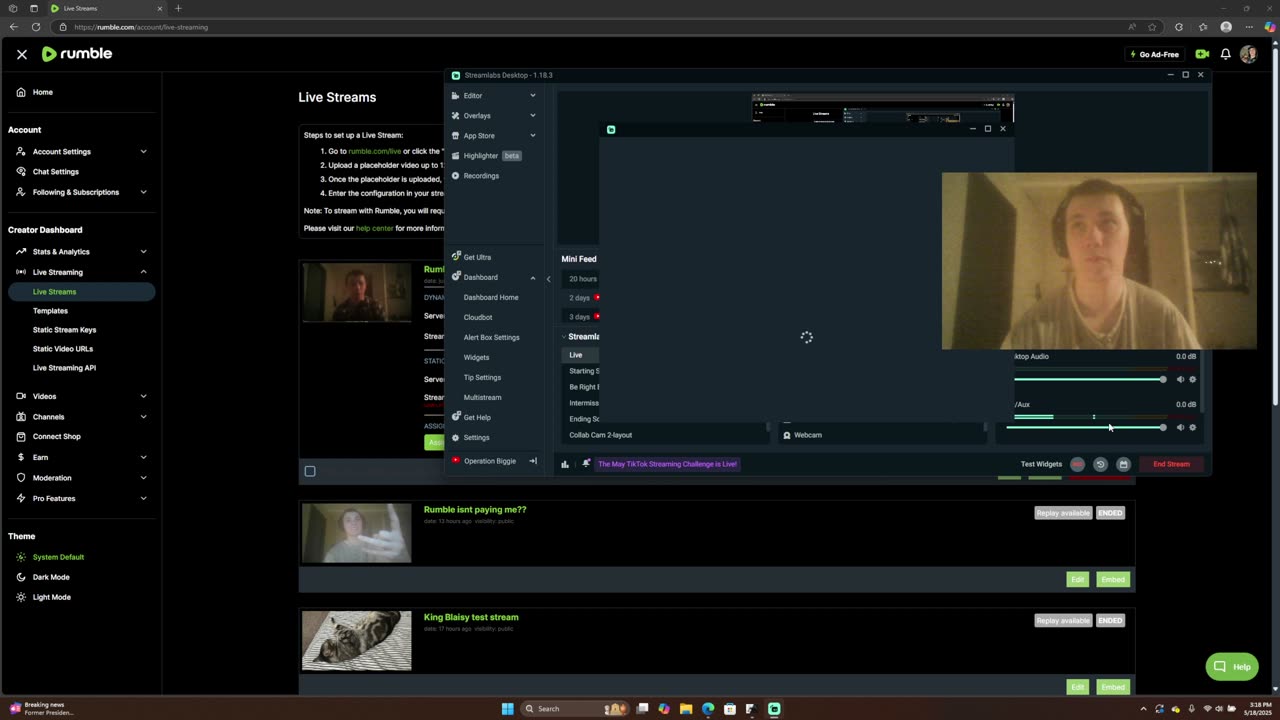Open Windows Start menu
The height and width of the screenshot is (720, 1280).
pyautogui.click(x=507, y=709)
